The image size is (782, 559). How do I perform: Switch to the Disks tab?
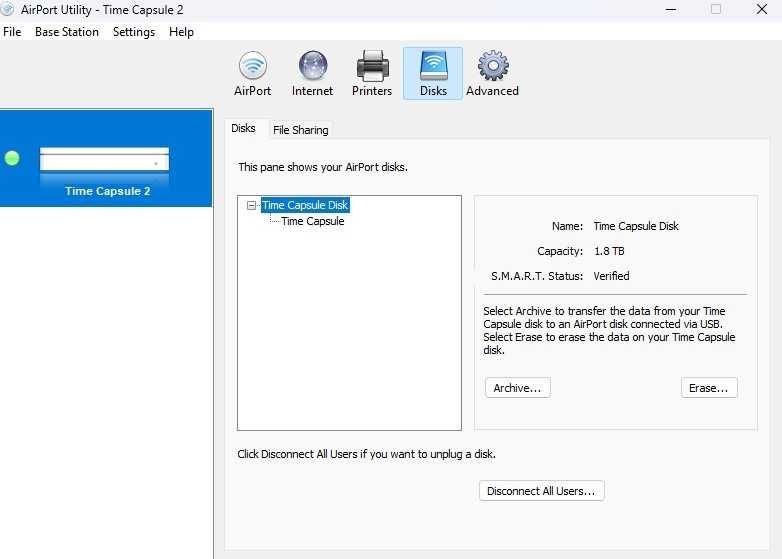[243, 129]
